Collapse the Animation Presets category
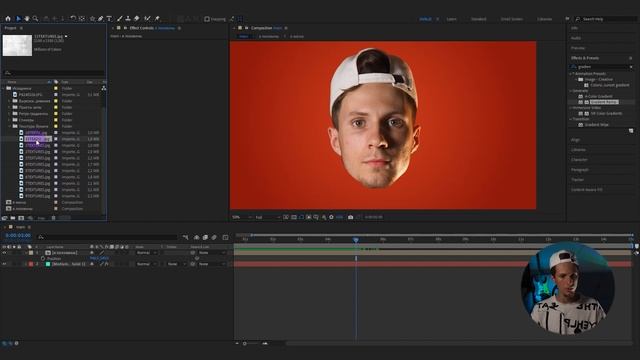 tap(571, 74)
